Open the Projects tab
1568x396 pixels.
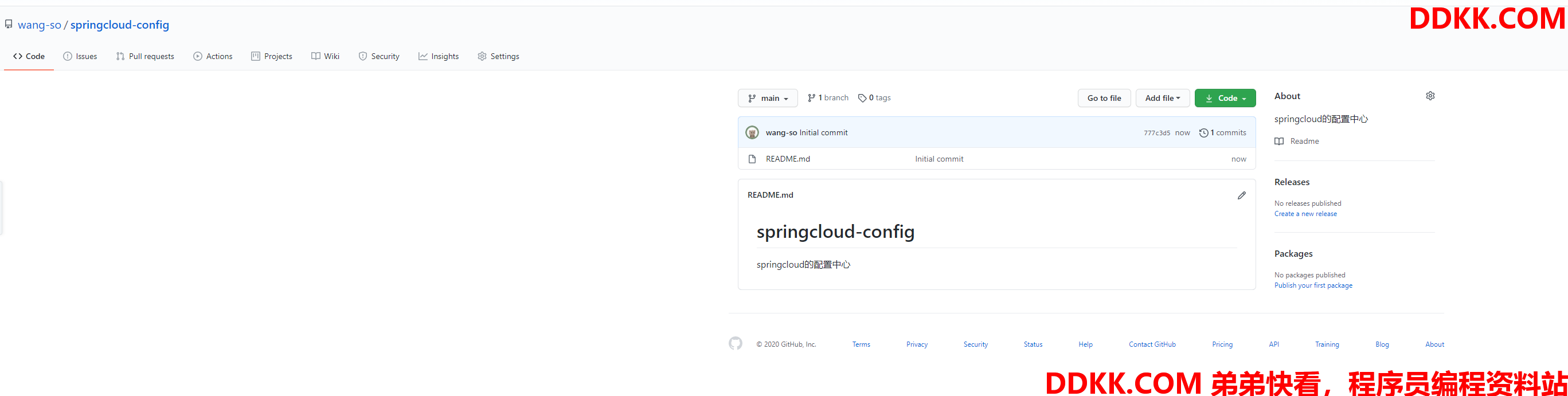tap(272, 56)
